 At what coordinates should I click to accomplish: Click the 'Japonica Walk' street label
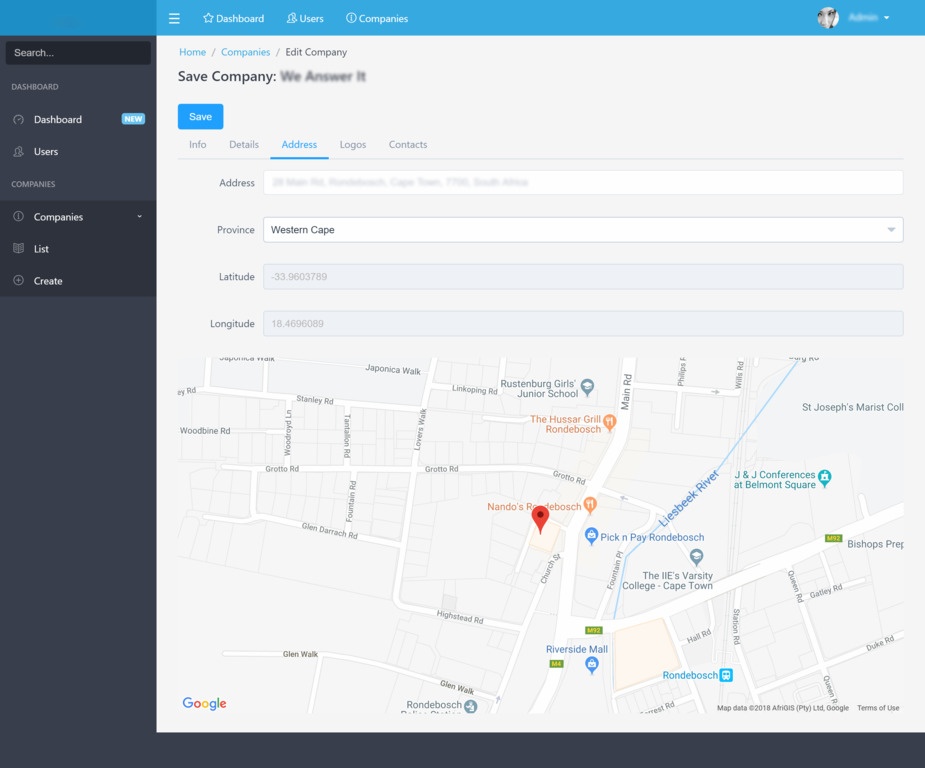[393, 369]
